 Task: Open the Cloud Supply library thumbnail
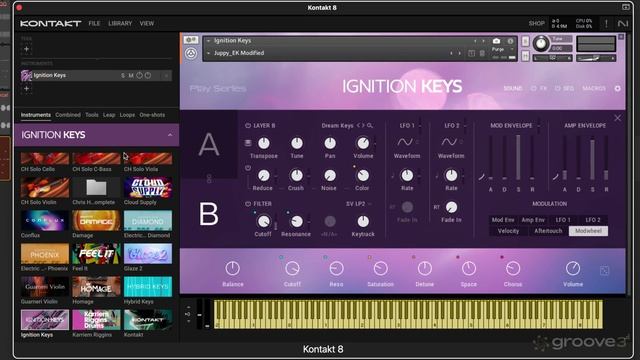(148, 188)
